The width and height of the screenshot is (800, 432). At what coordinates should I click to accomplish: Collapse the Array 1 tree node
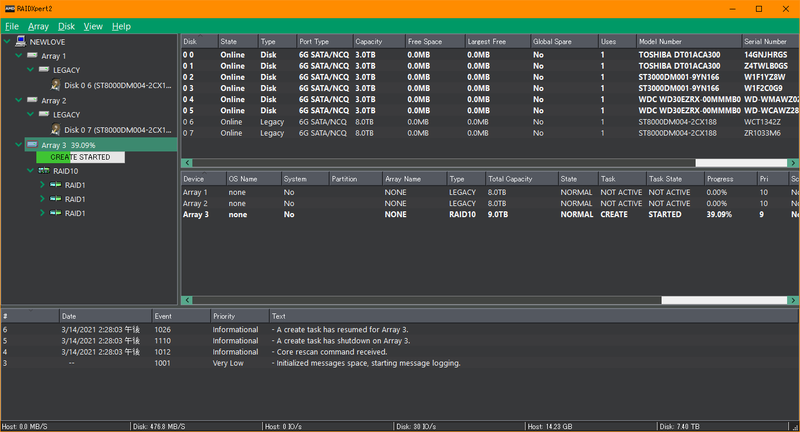pyautogui.click(x=19, y=57)
